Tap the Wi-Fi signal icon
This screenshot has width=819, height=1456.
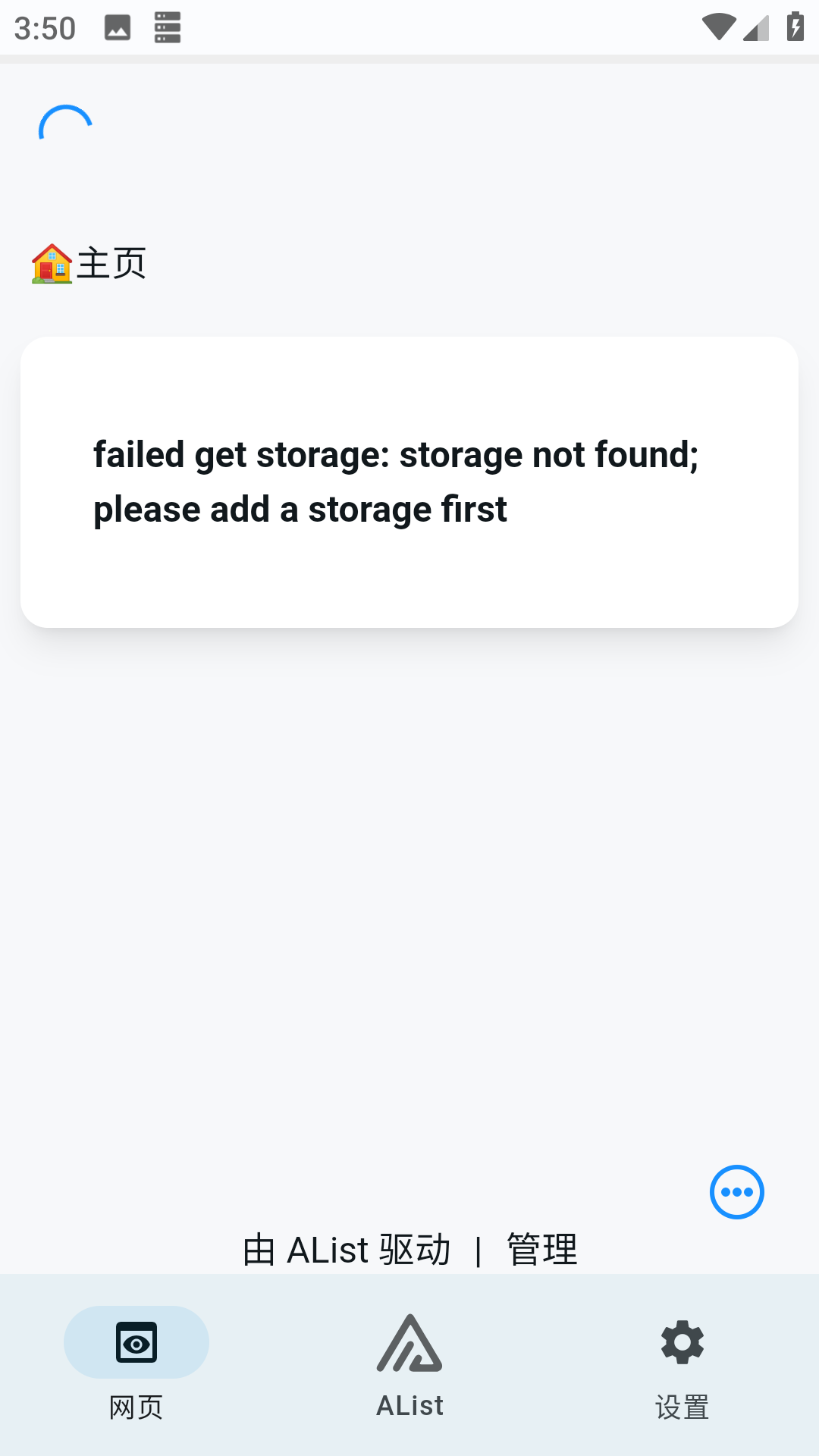(x=719, y=27)
